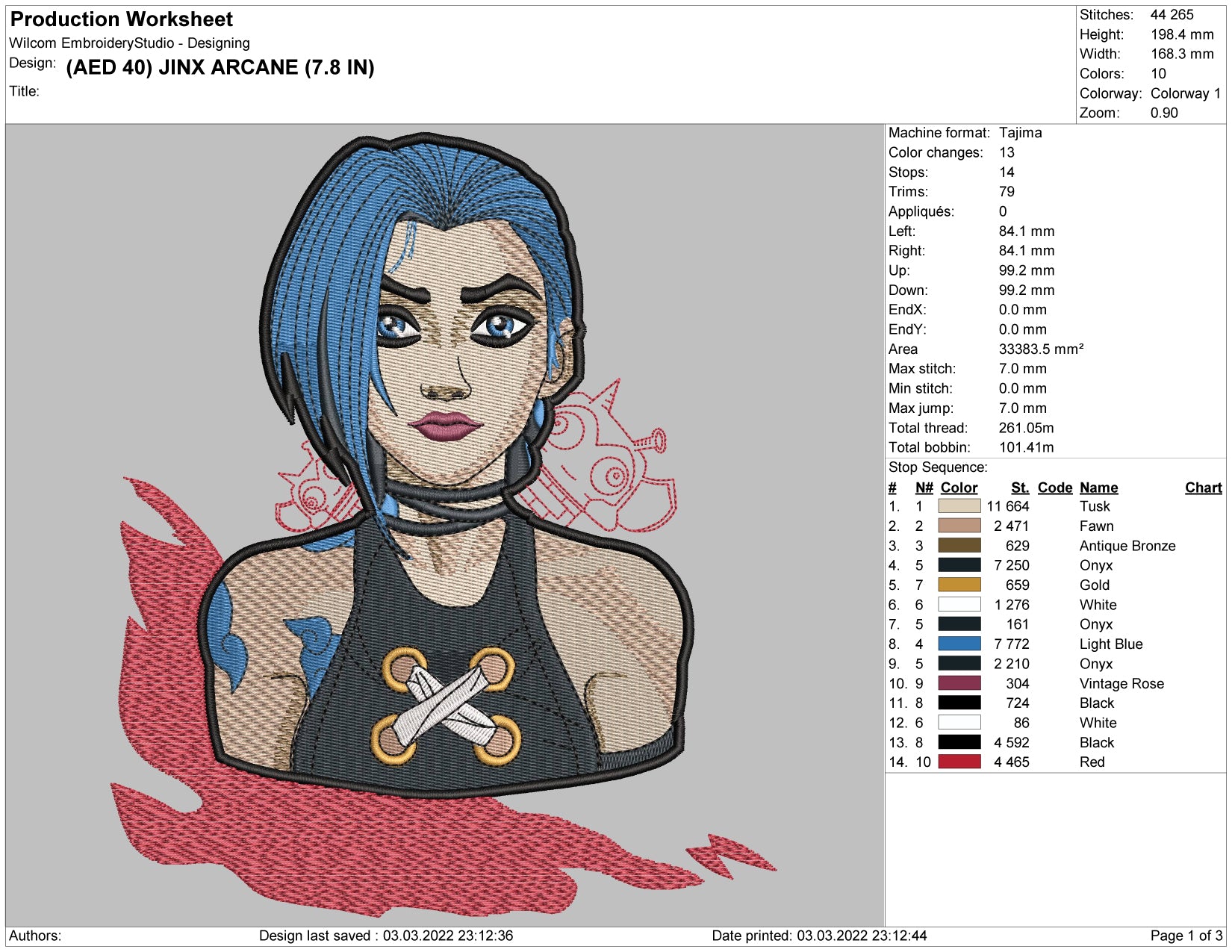Click the 'Antique Bronze' thread name
This screenshot has height=952, width=1232.
[1127, 546]
